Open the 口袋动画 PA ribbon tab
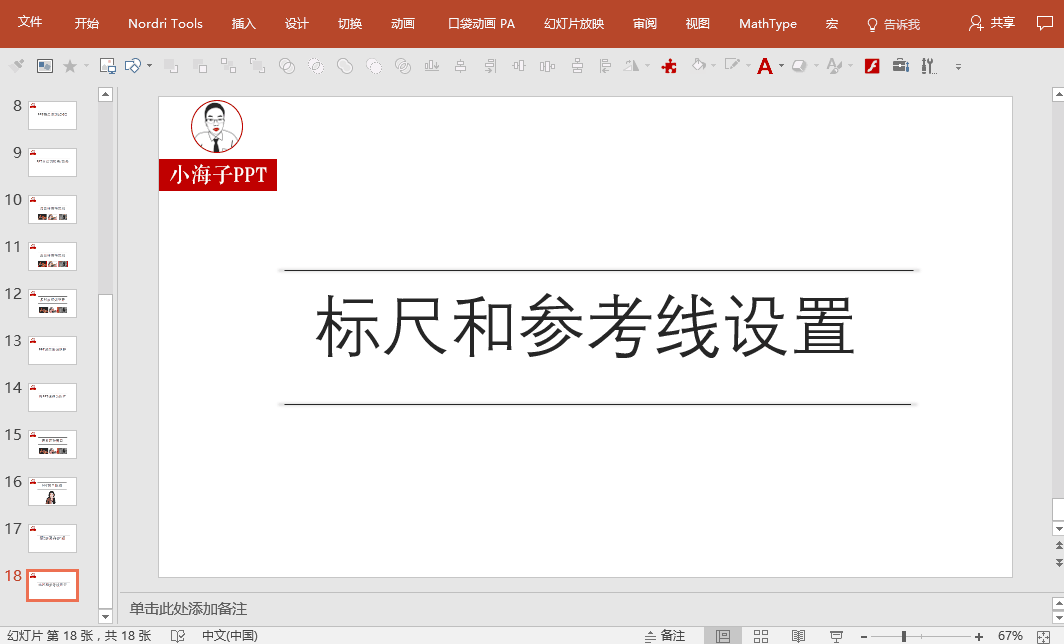This screenshot has width=1064, height=644. [482, 23]
